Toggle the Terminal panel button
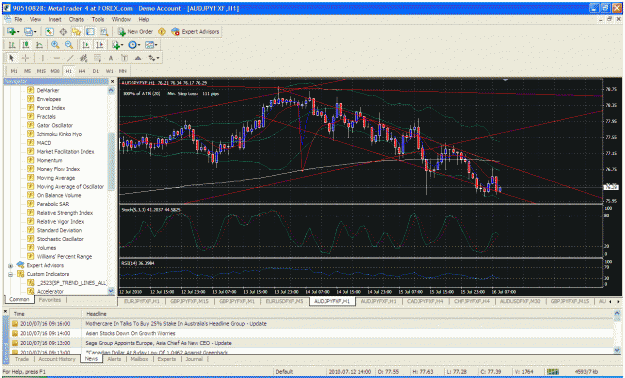Screen dimensions: 625x378 (x=90, y=32)
